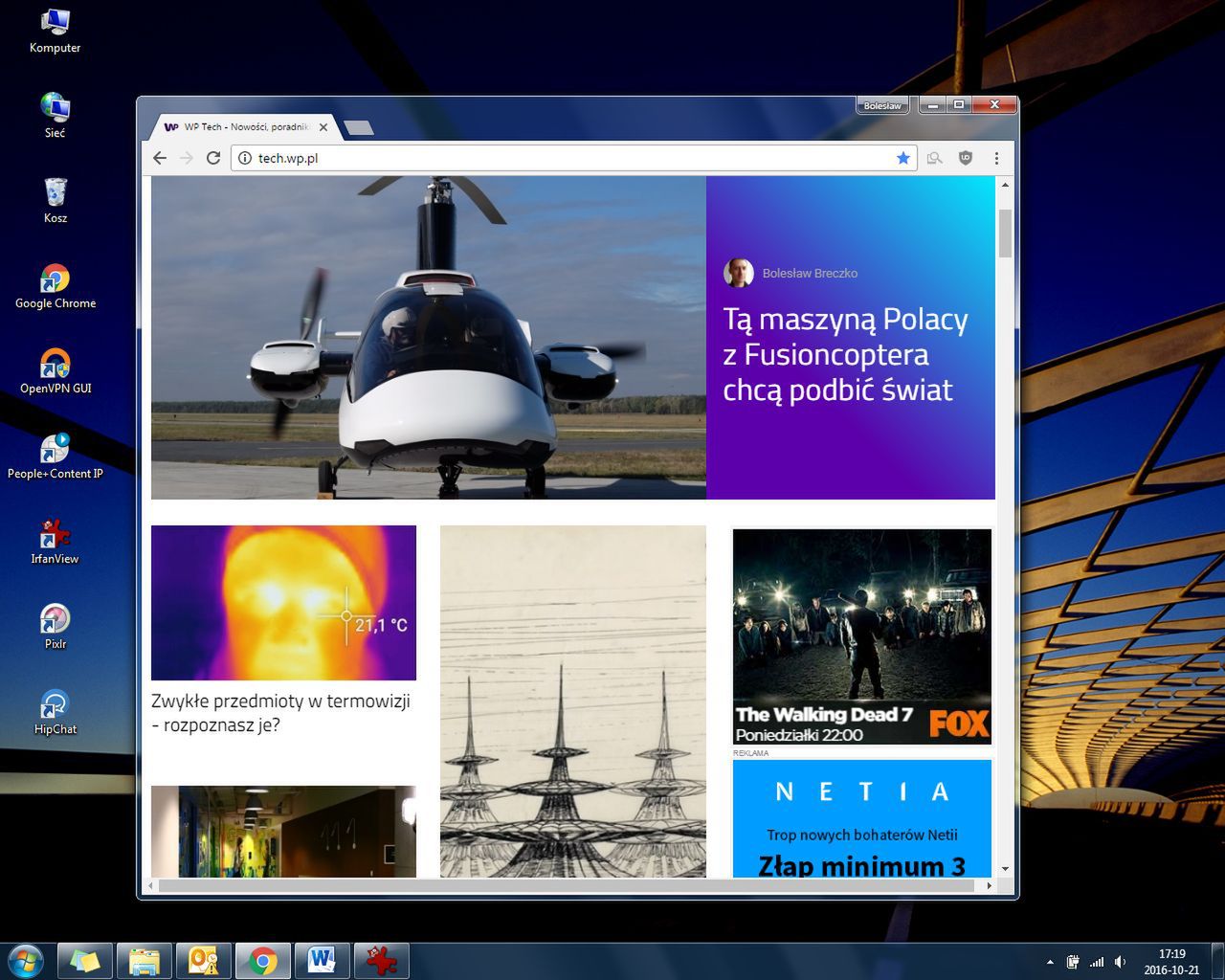Viewport: 1225px width, 980px height.
Task: Open IrfanView from the taskbar
Action: pos(382,961)
